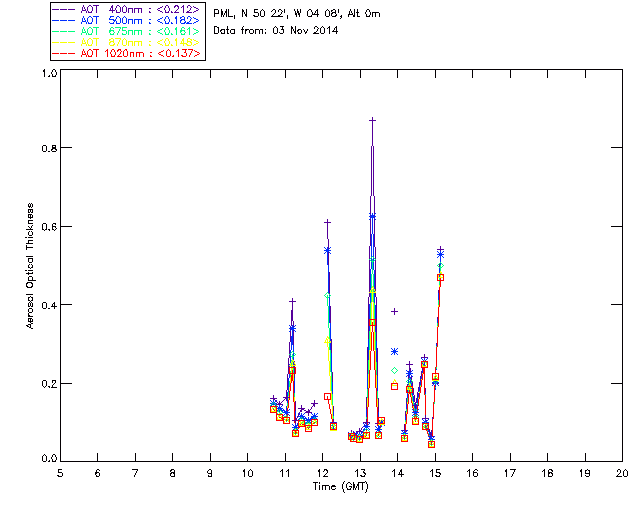The image size is (640, 512).
Task: Click the x-axis tick label 10
Action: (x=248, y=473)
